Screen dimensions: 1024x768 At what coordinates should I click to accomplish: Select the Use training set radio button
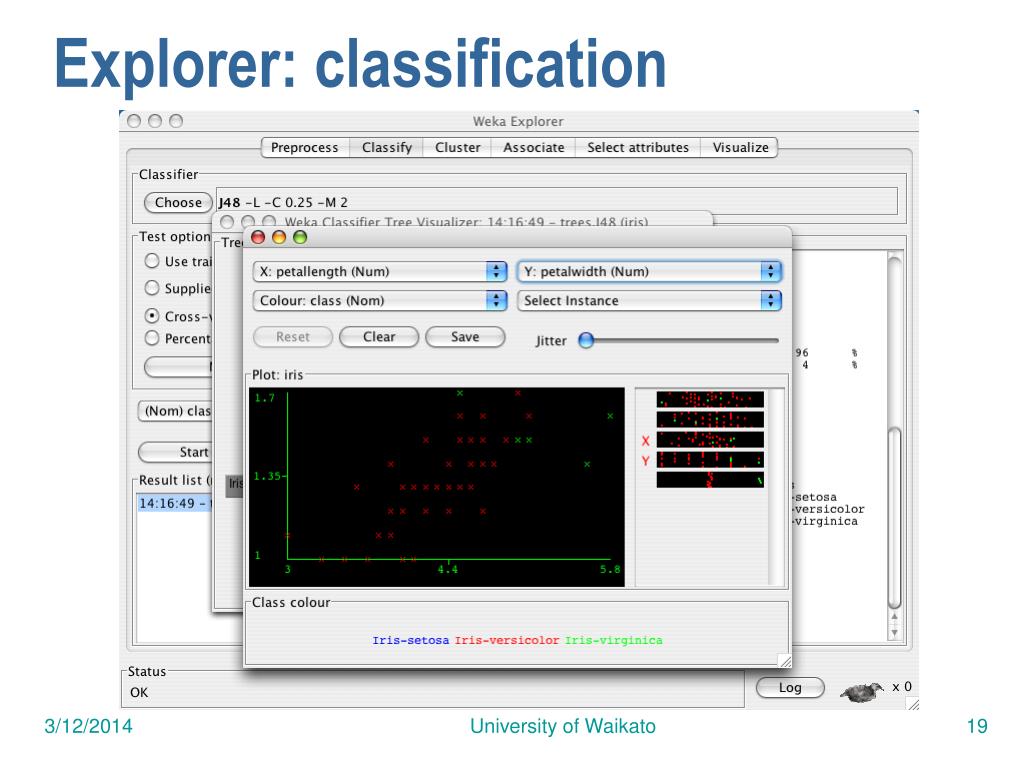point(152,261)
